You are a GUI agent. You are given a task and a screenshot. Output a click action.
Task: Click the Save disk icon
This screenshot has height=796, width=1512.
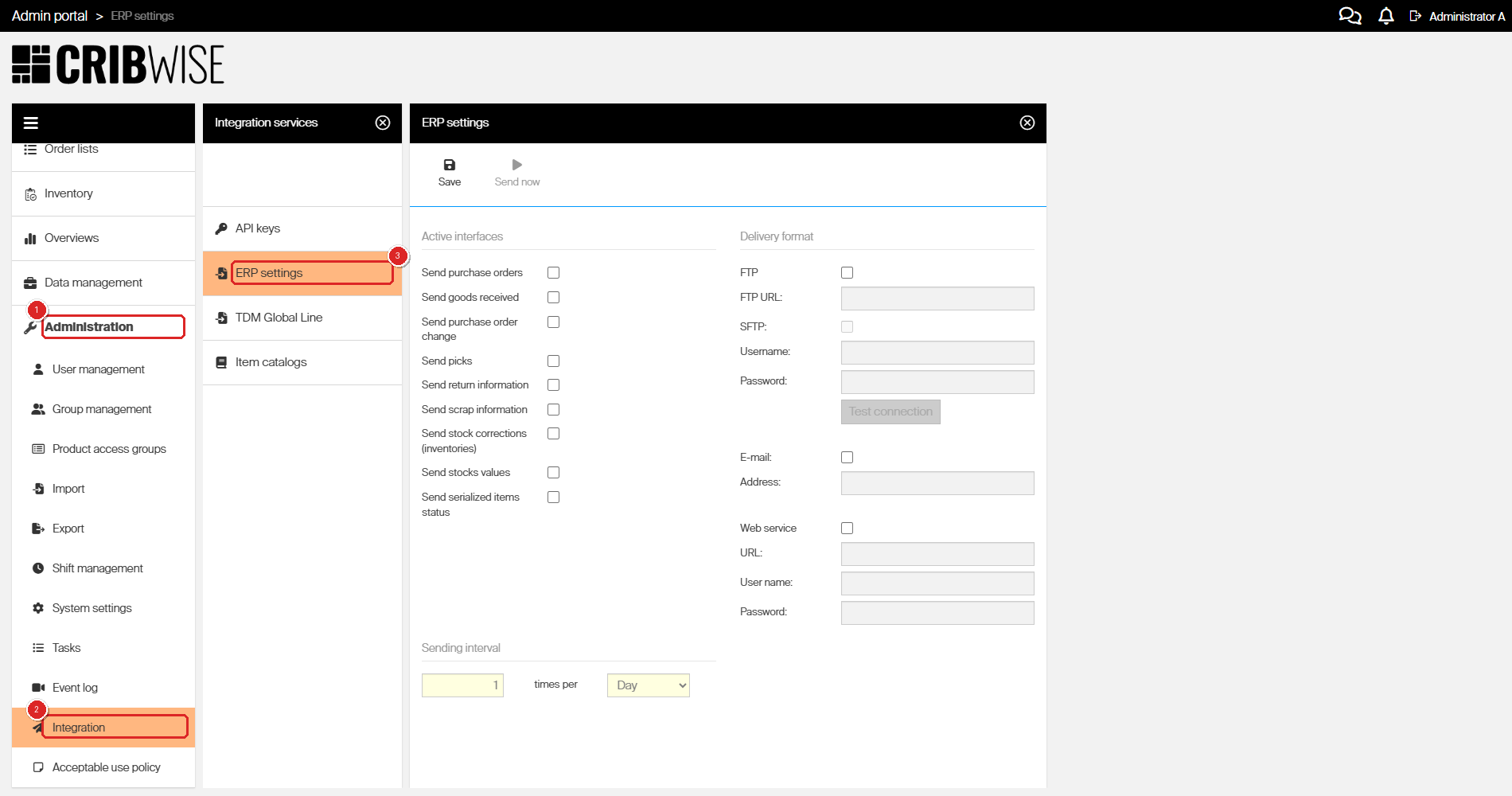pos(450,165)
